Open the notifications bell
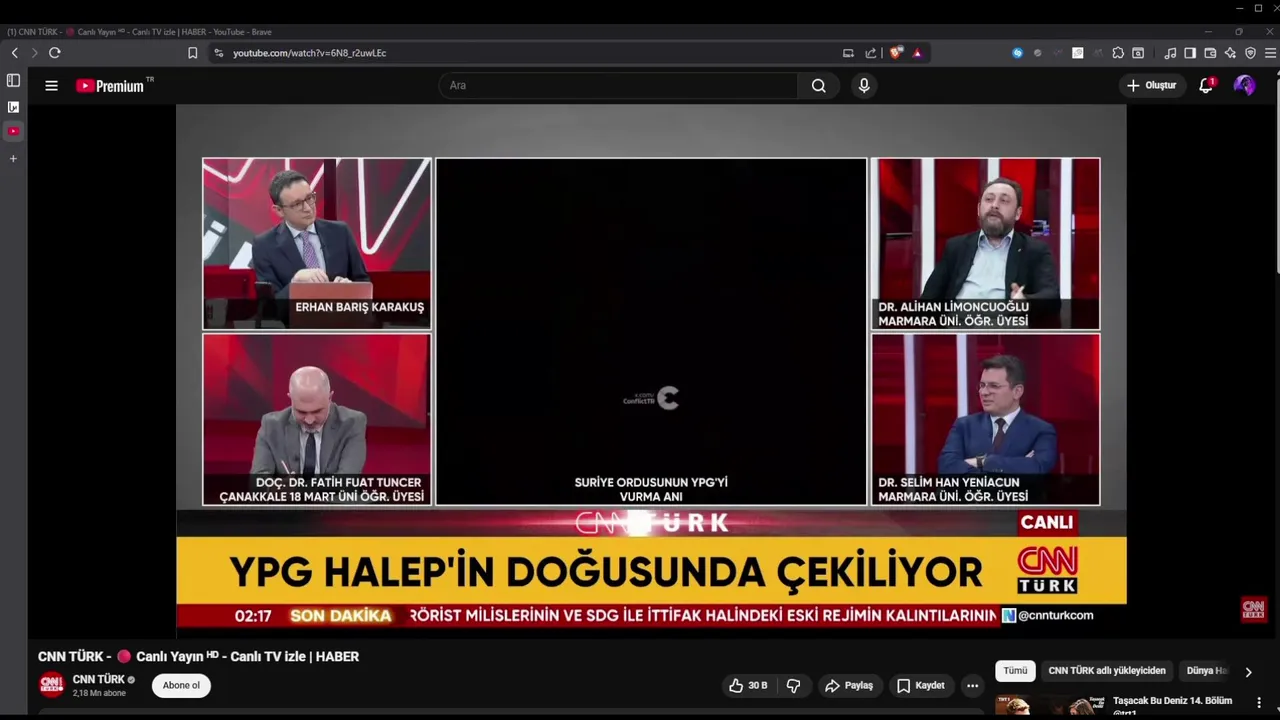 [x=1206, y=85]
